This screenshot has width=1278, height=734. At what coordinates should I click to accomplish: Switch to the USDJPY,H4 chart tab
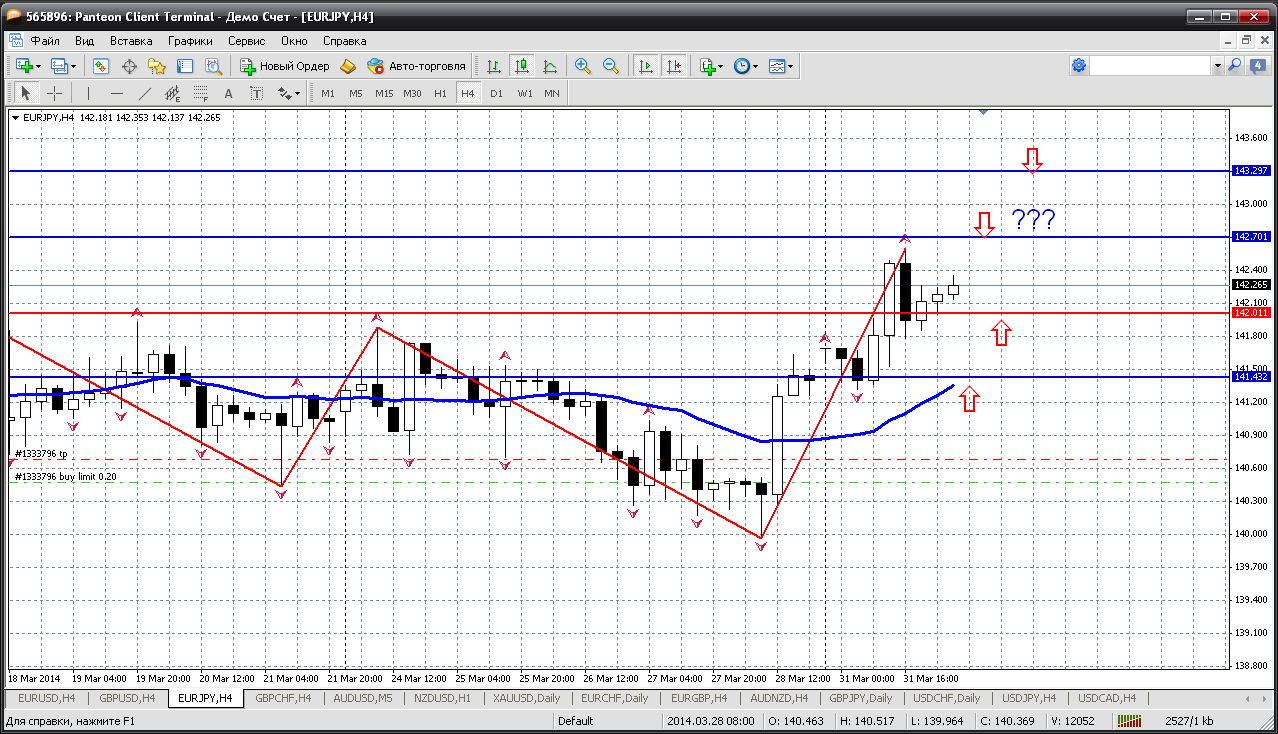pyautogui.click(x=1029, y=698)
